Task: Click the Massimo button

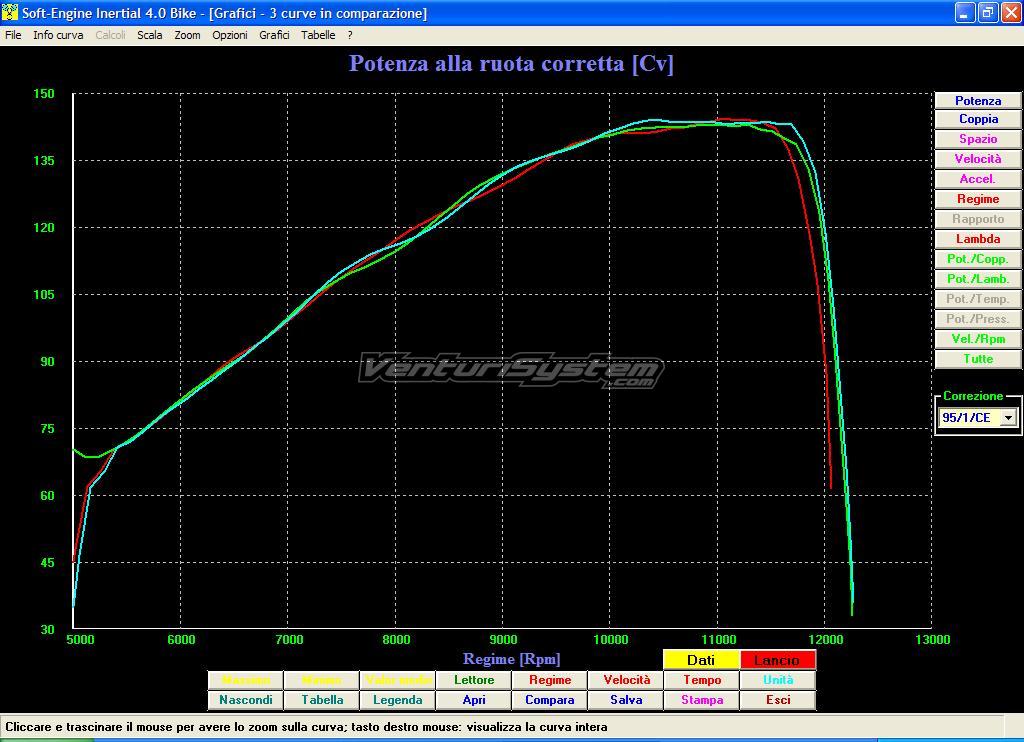Action: coord(246,680)
